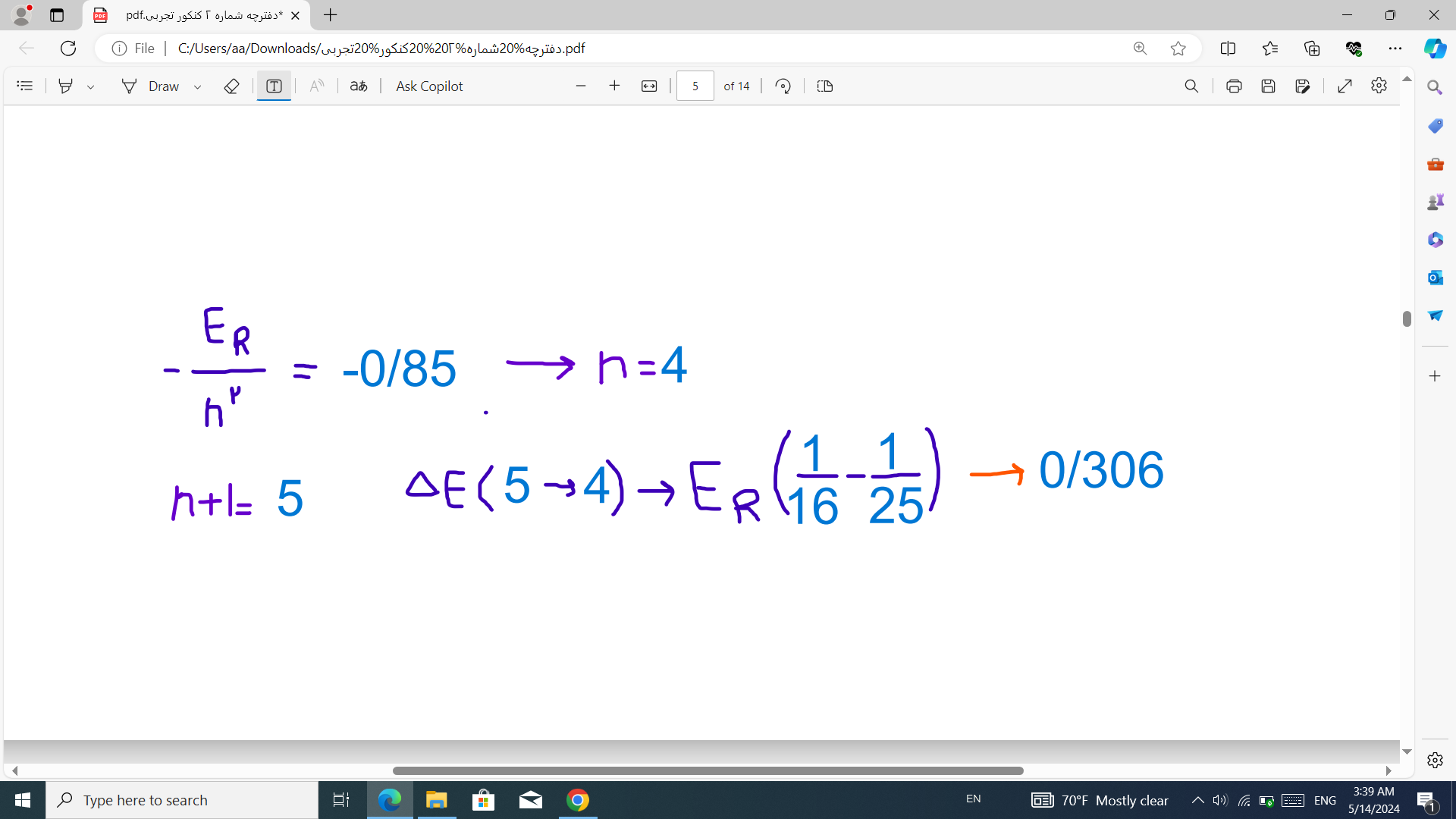Screen dimensions: 1456x819
Task: Click the horizontal scrollbar thumb
Action: tap(708, 770)
